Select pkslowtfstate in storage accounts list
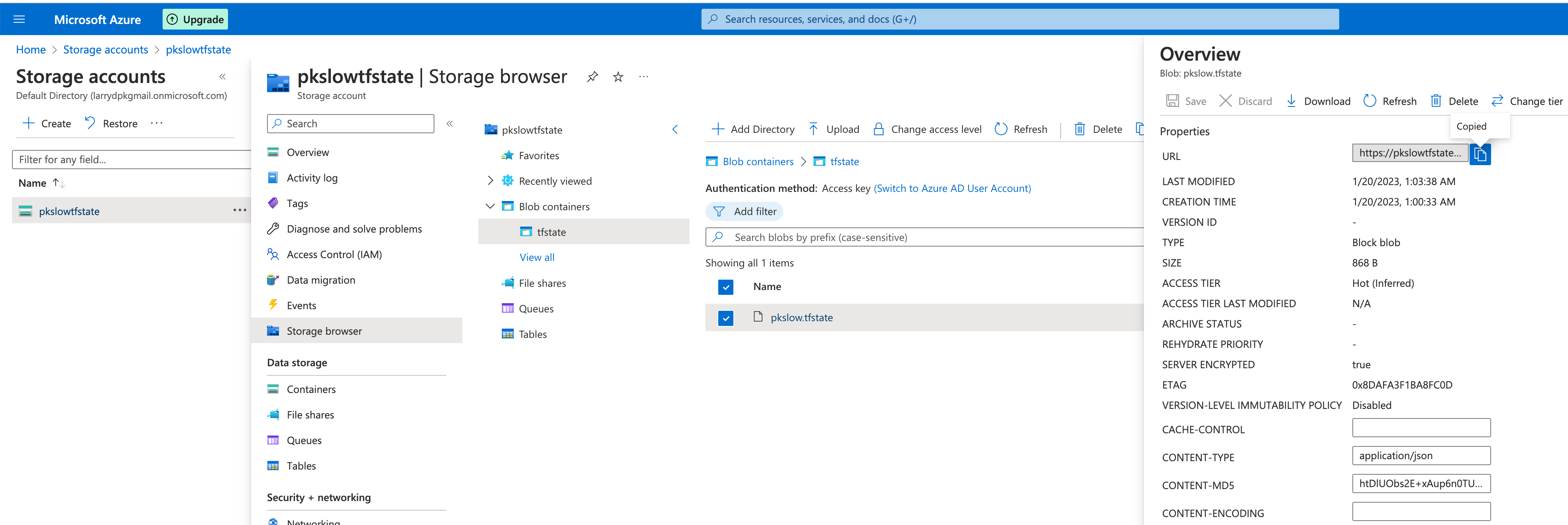The image size is (1568, 525). pyautogui.click(x=69, y=211)
